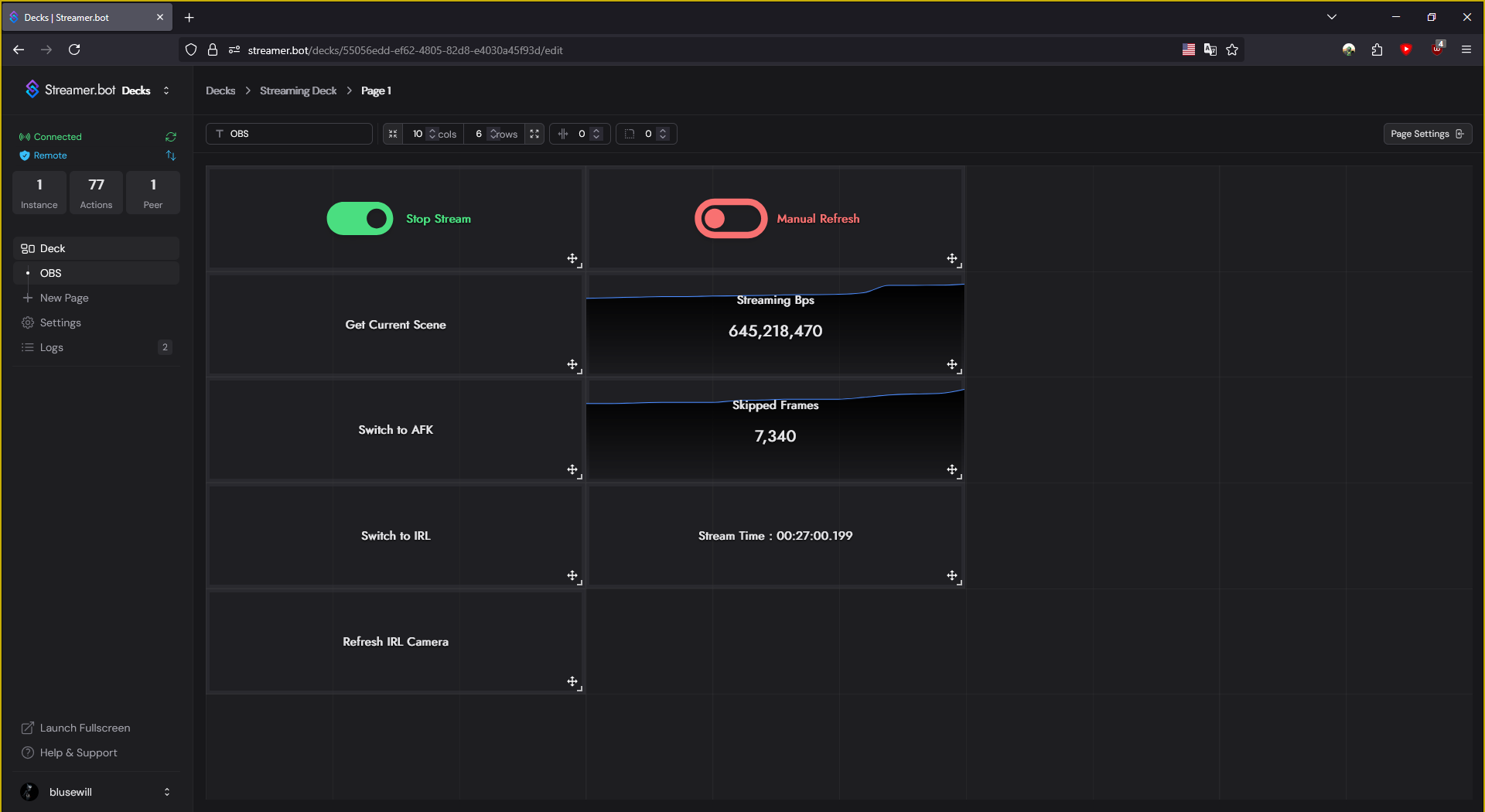Open Logs from the sidebar
This screenshot has height=812, width=1485.
(x=51, y=347)
